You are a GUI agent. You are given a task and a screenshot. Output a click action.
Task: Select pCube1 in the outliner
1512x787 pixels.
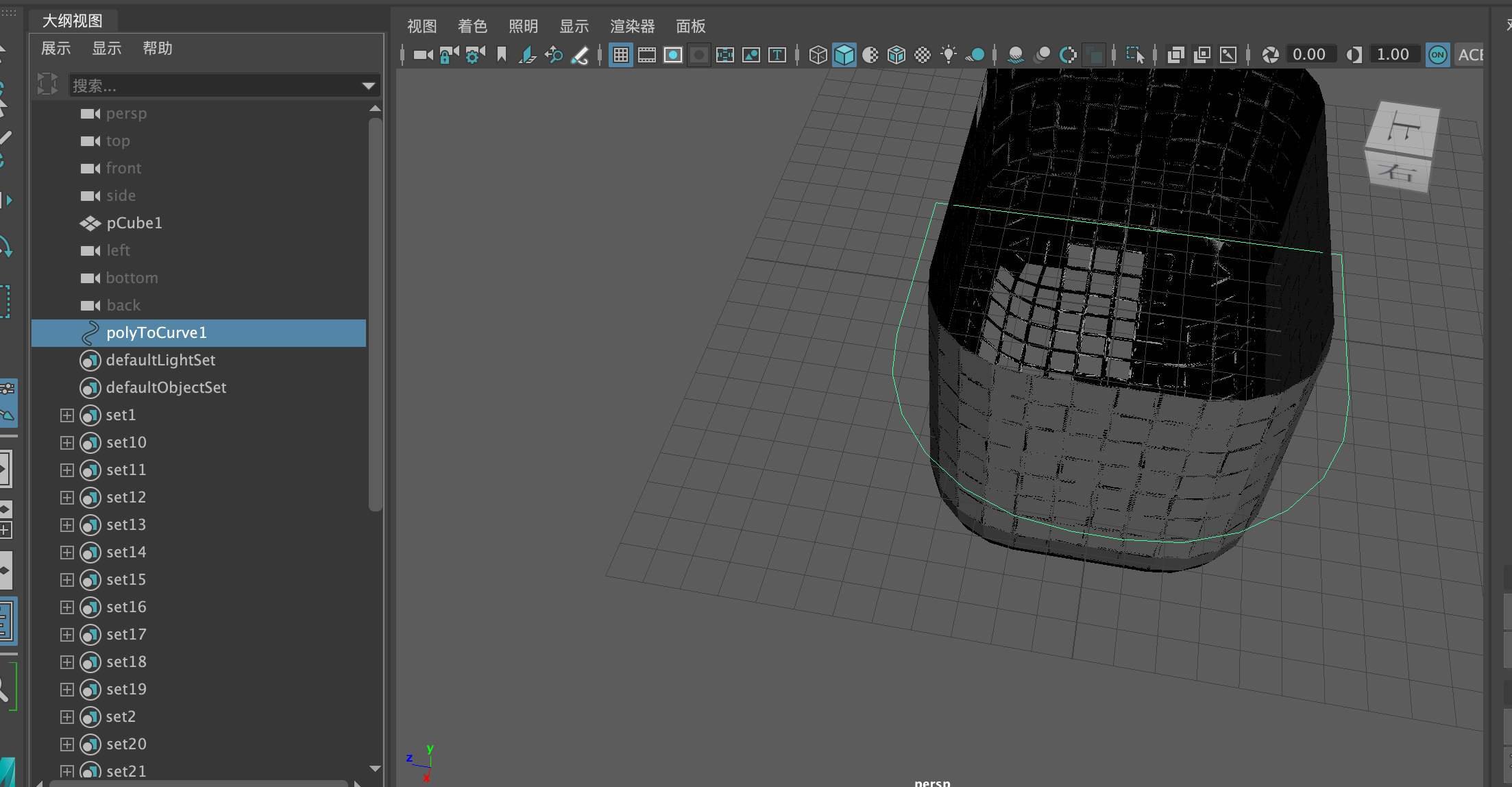pyautogui.click(x=134, y=223)
